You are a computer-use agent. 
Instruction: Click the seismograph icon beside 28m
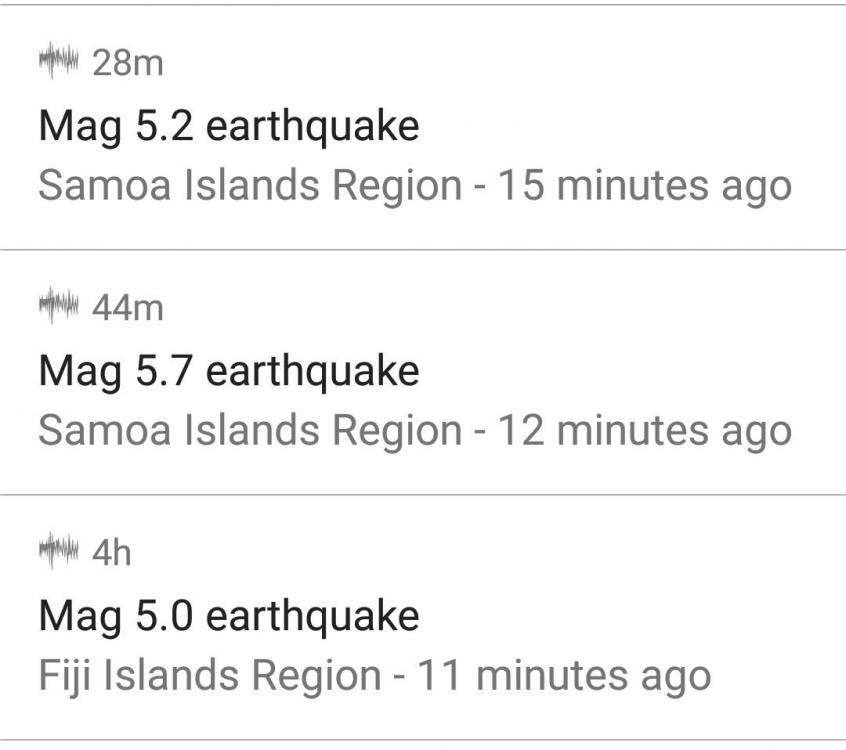(59, 64)
